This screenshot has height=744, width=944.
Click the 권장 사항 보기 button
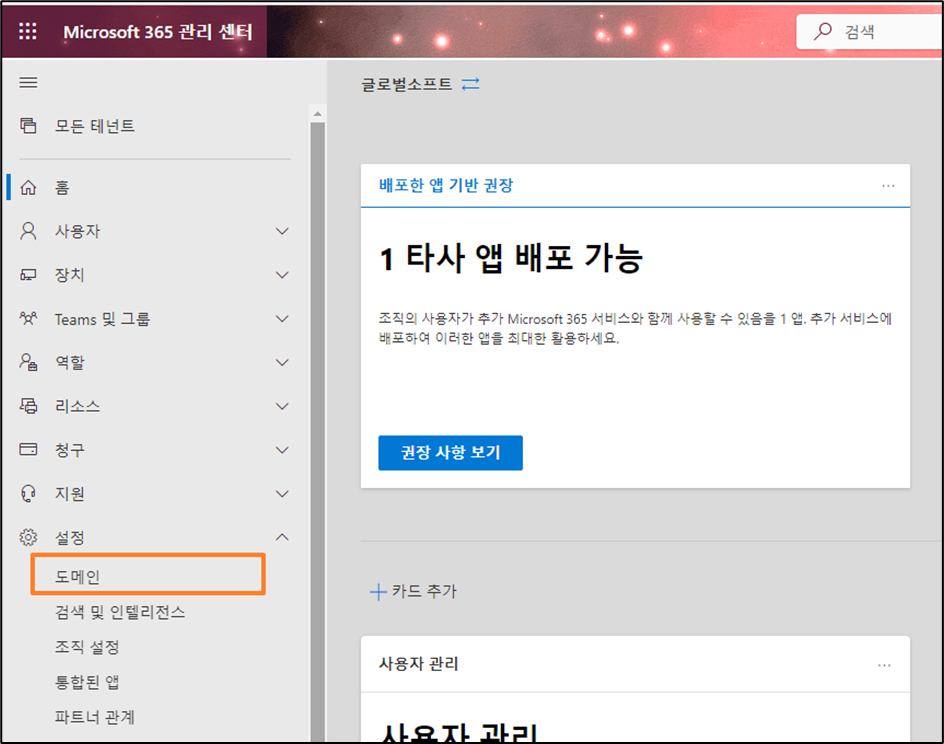pyautogui.click(x=450, y=453)
